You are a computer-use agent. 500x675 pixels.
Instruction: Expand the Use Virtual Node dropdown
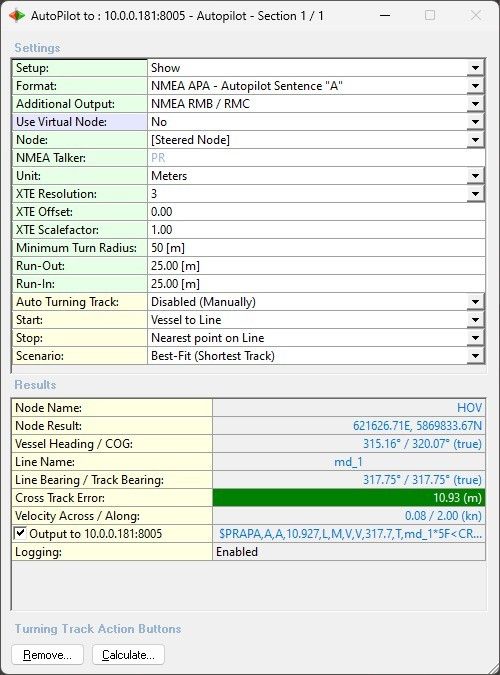pyautogui.click(x=475, y=122)
